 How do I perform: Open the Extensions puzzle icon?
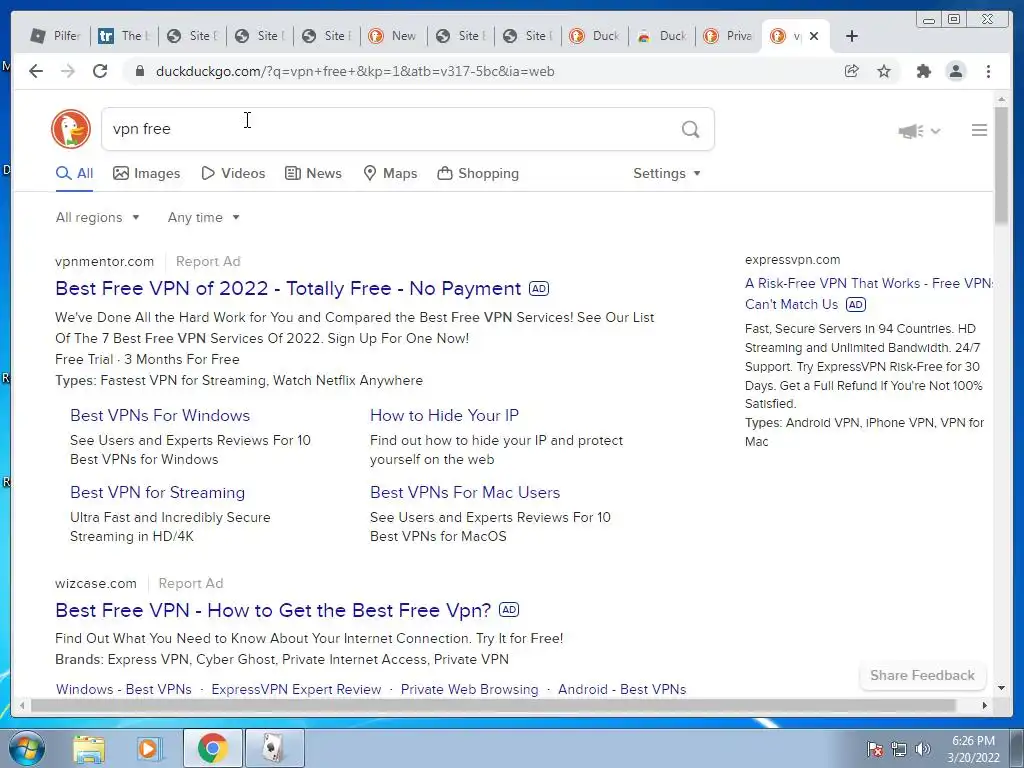(923, 71)
